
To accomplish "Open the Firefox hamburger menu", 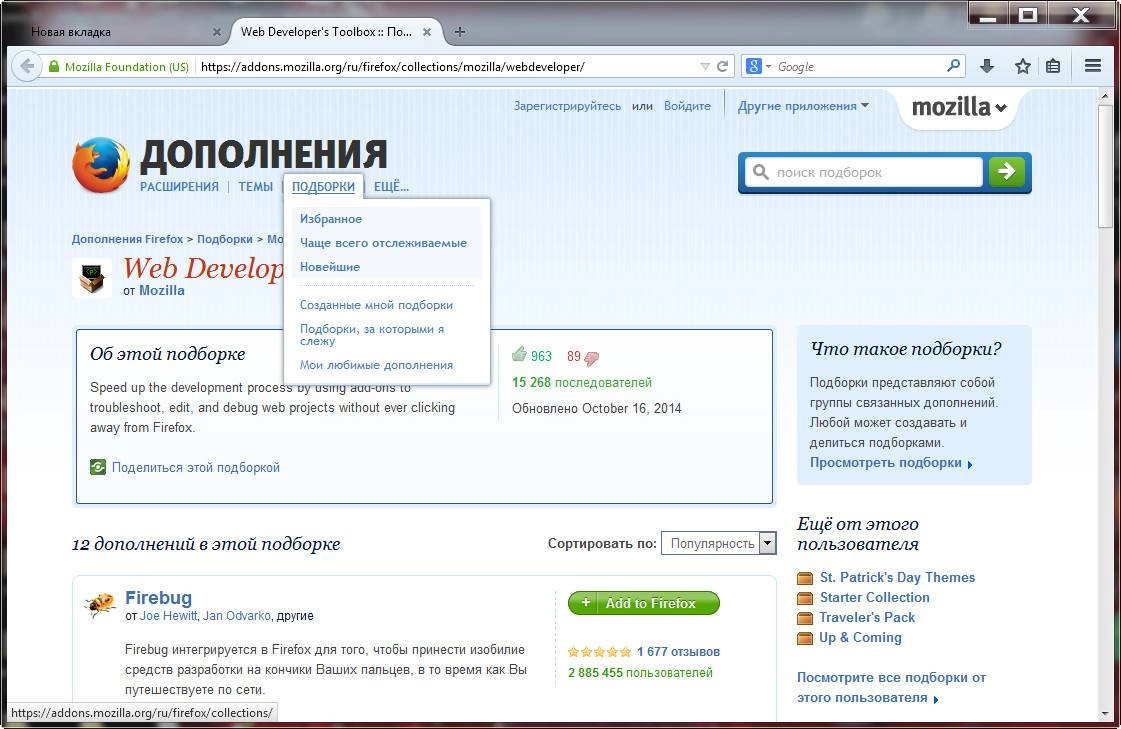I will click(1092, 66).
